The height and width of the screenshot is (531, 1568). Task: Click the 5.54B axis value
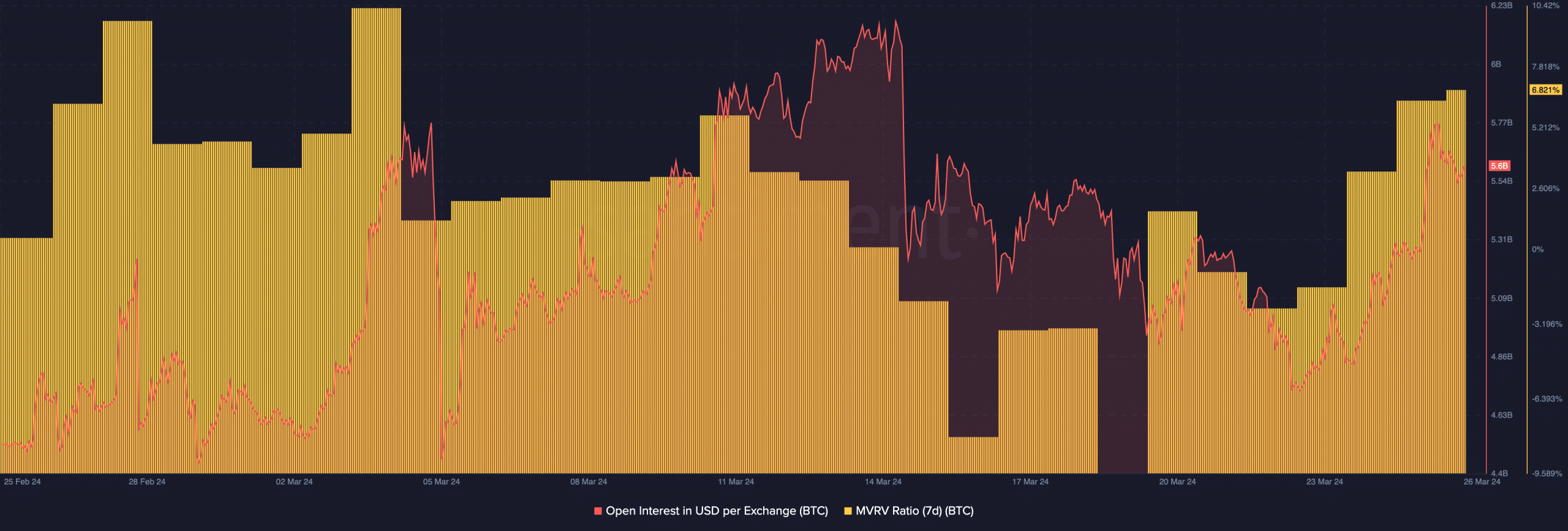pyautogui.click(x=1501, y=181)
